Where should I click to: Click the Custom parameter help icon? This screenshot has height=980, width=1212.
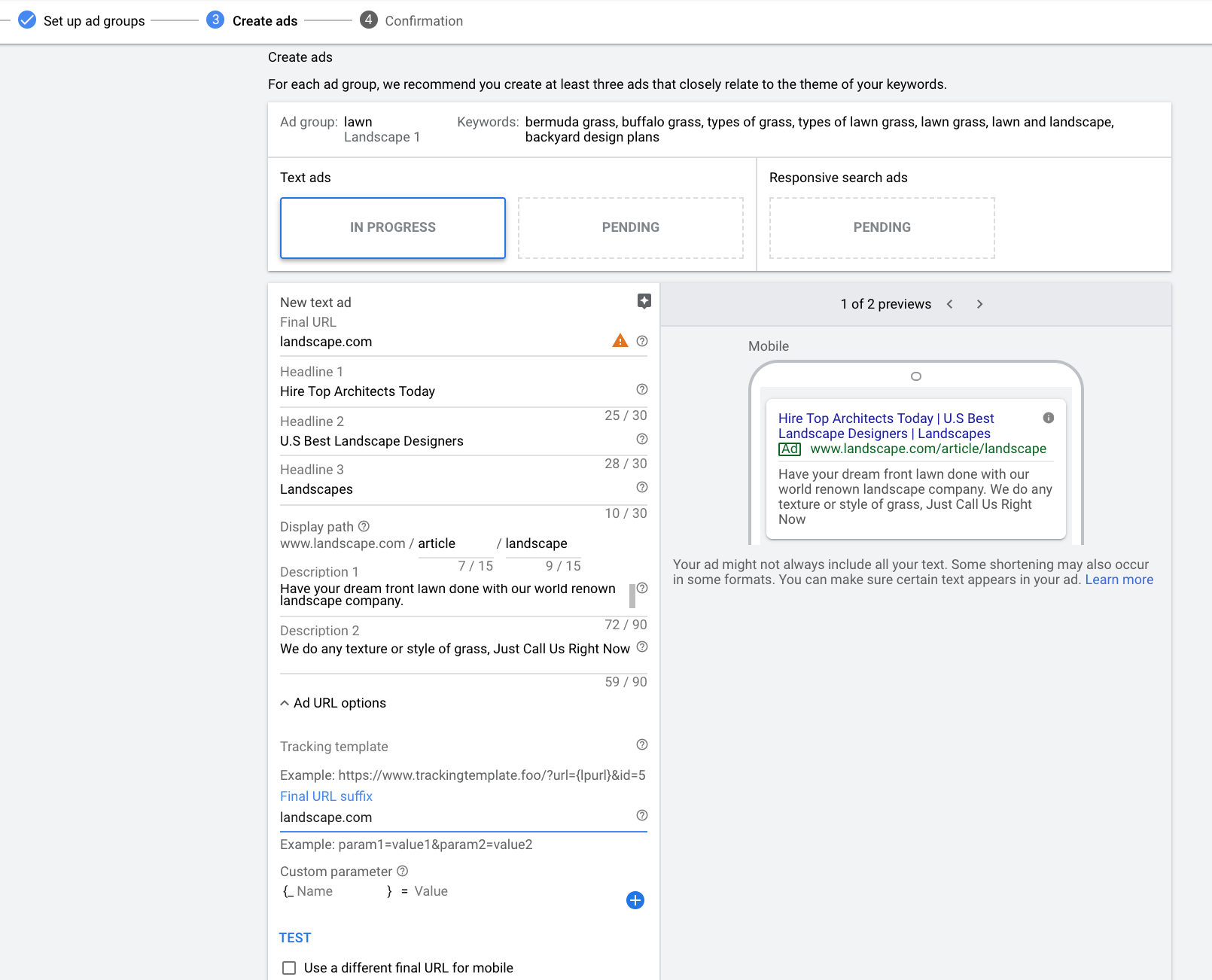[x=403, y=871]
